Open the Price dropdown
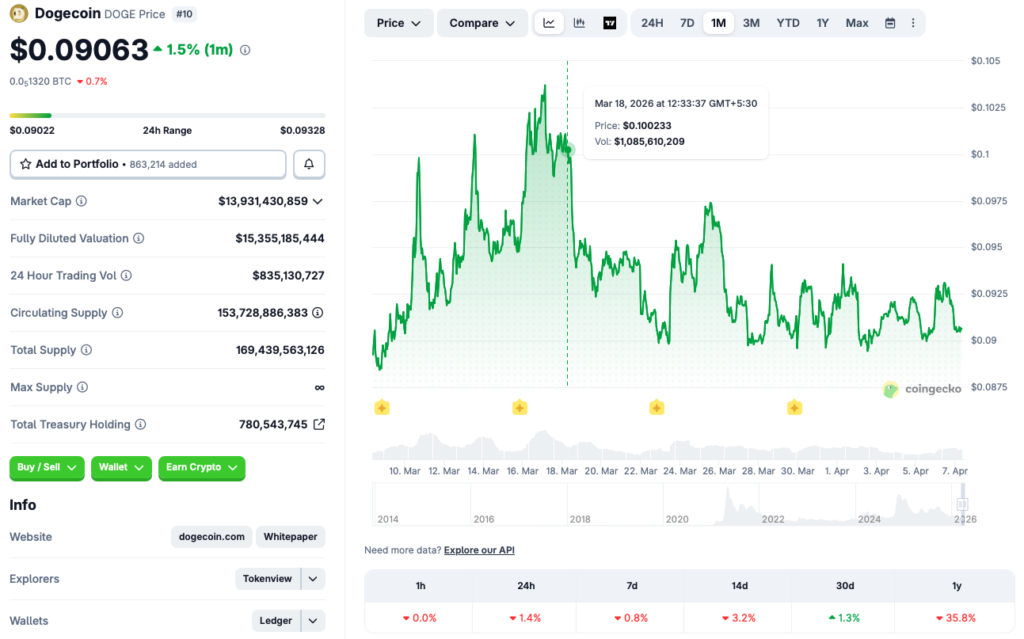The width and height of the screenshot is (1024, 639). coord(398,22)
